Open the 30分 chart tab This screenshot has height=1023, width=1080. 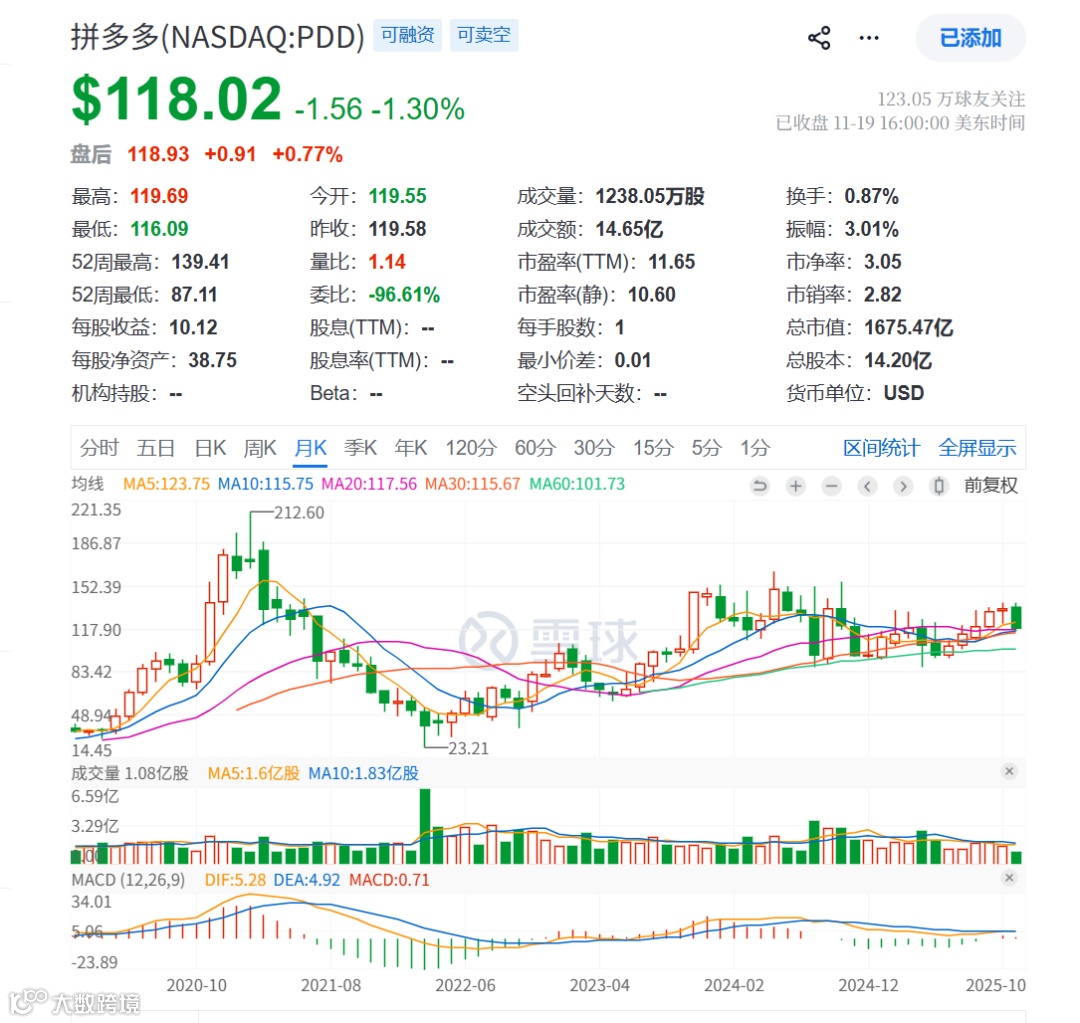coord(594,448)
